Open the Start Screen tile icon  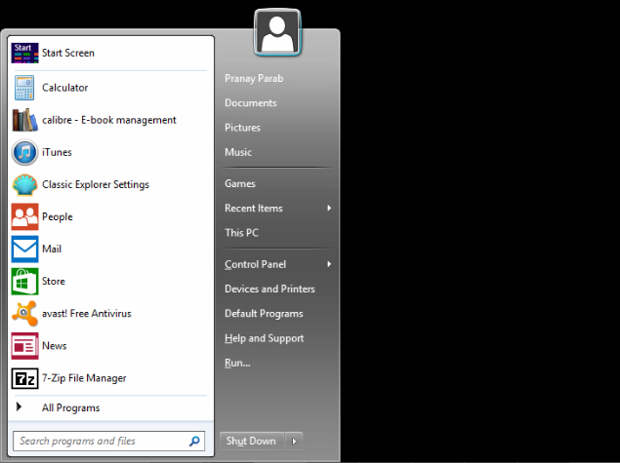[x=25, y=53]
